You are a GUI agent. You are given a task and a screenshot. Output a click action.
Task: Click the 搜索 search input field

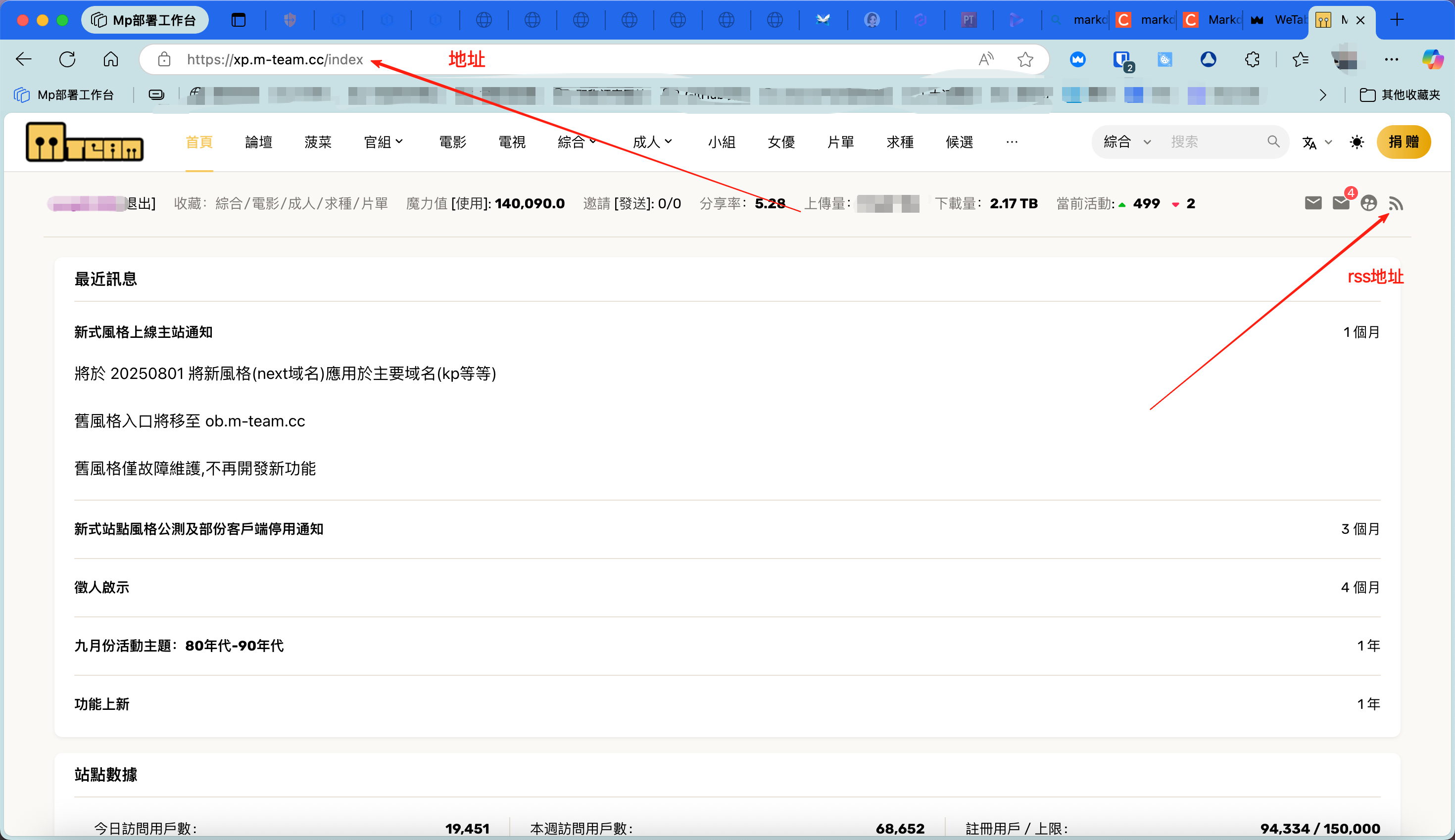(x=1215, y=142)
